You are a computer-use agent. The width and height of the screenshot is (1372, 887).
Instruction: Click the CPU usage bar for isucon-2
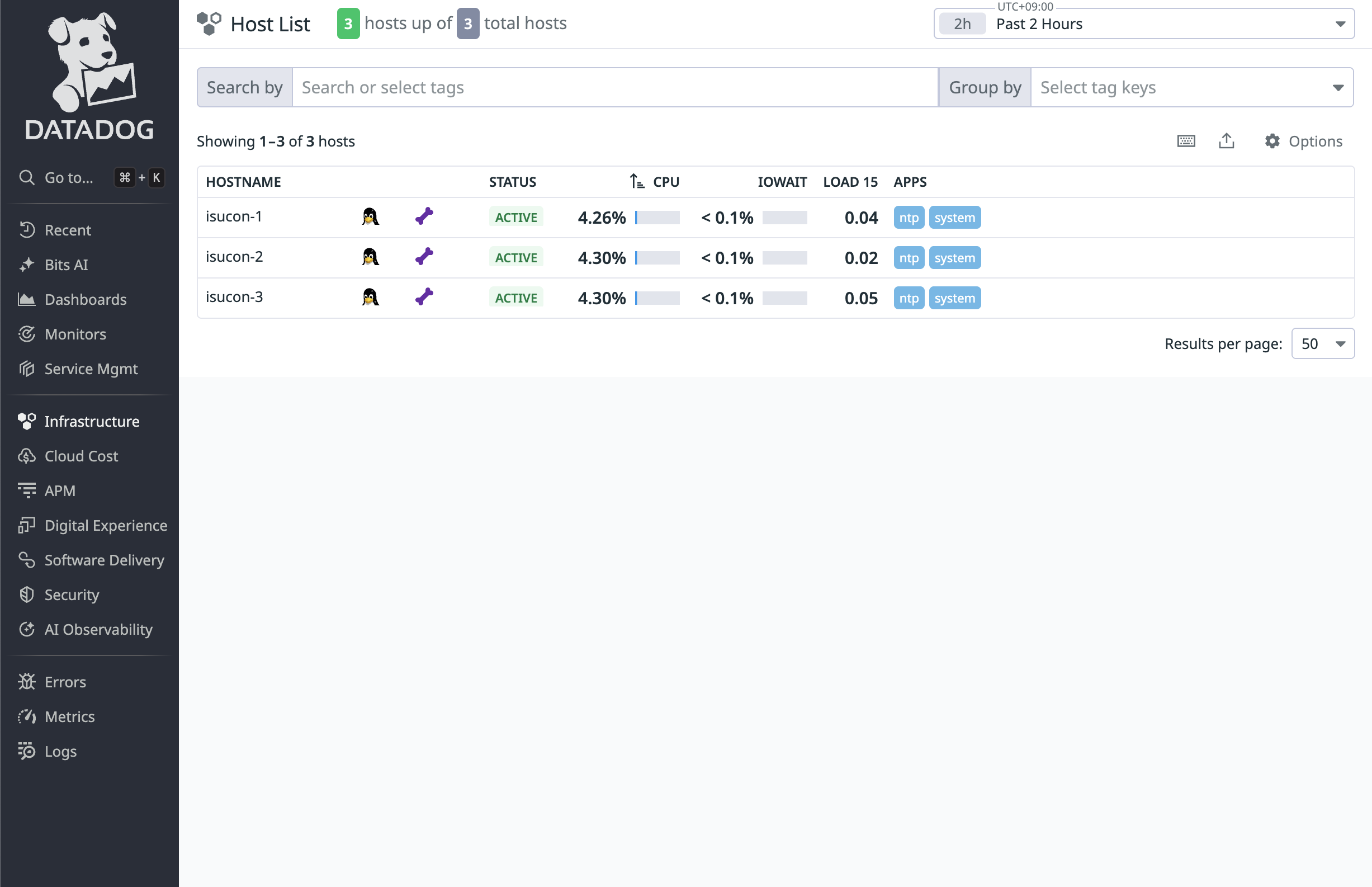(657, 258)
